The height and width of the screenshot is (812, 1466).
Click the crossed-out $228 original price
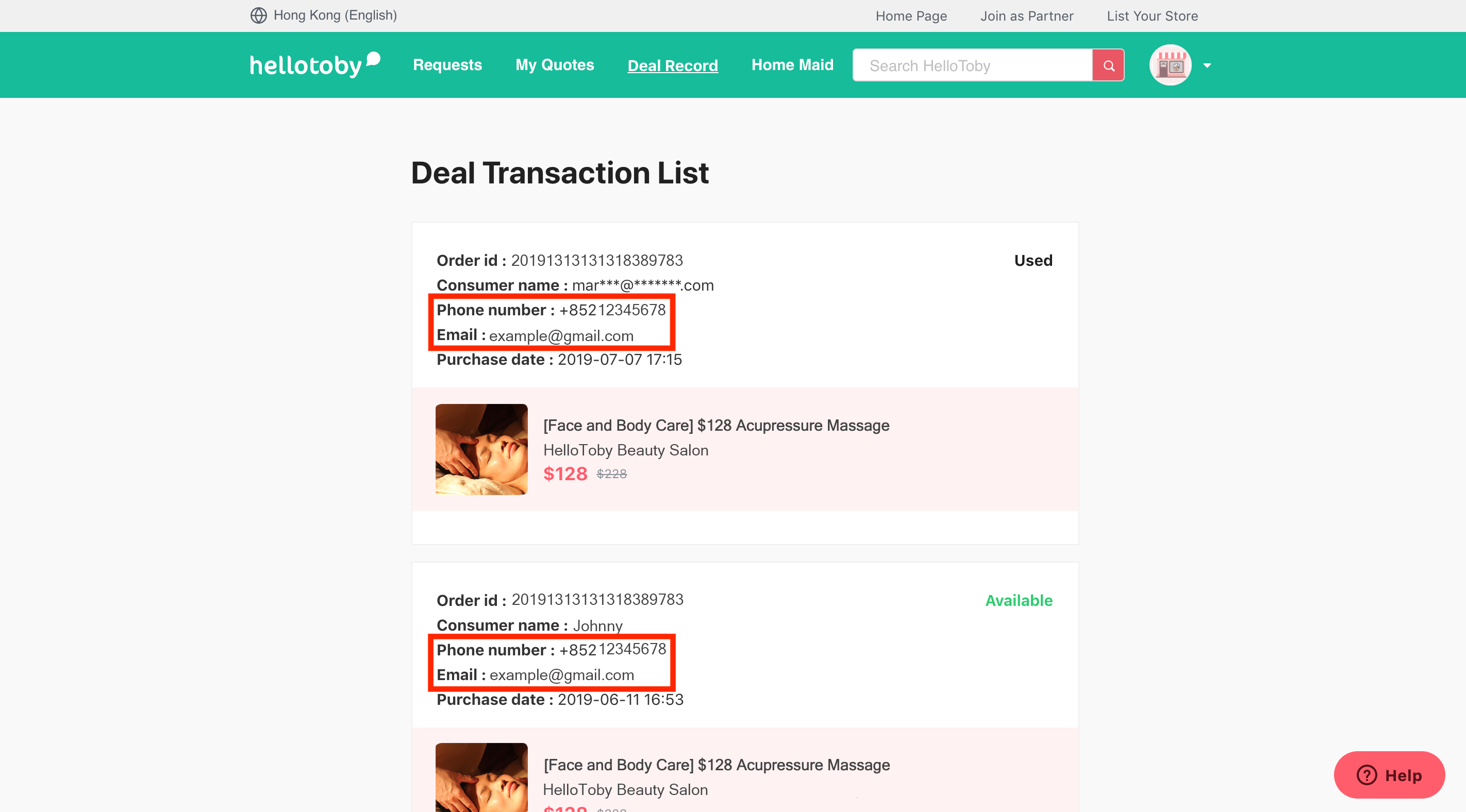tap(611, 473)
